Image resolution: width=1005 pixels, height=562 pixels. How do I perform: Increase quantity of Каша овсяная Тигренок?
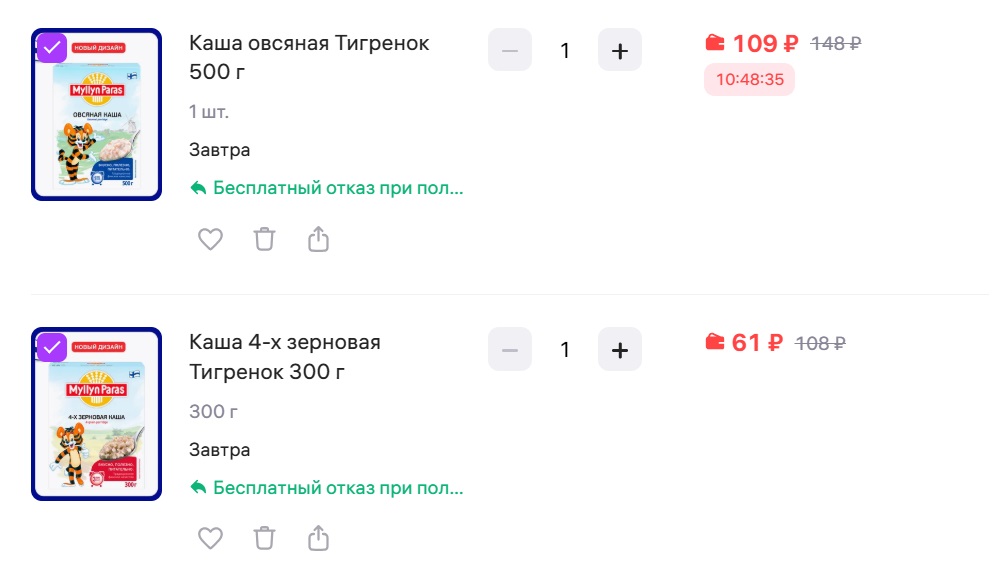(619, 50)
